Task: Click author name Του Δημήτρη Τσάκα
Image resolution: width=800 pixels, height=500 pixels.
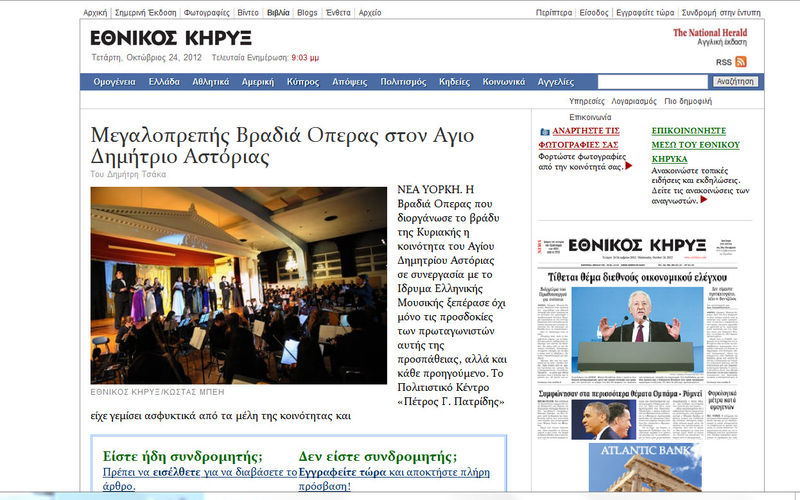Action: (x=128, y=174)
